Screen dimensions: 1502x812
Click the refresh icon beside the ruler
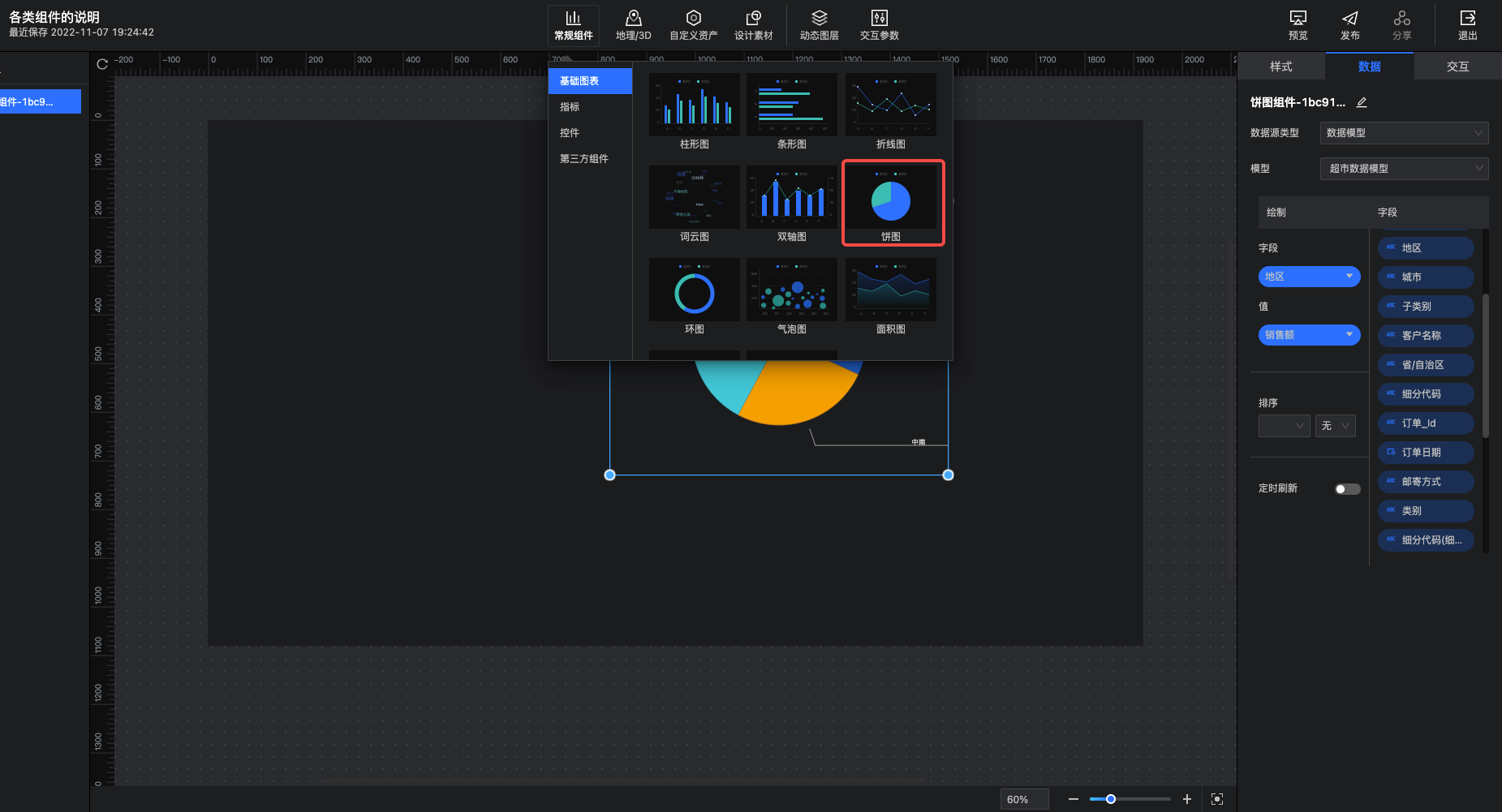tap(102, 64)
